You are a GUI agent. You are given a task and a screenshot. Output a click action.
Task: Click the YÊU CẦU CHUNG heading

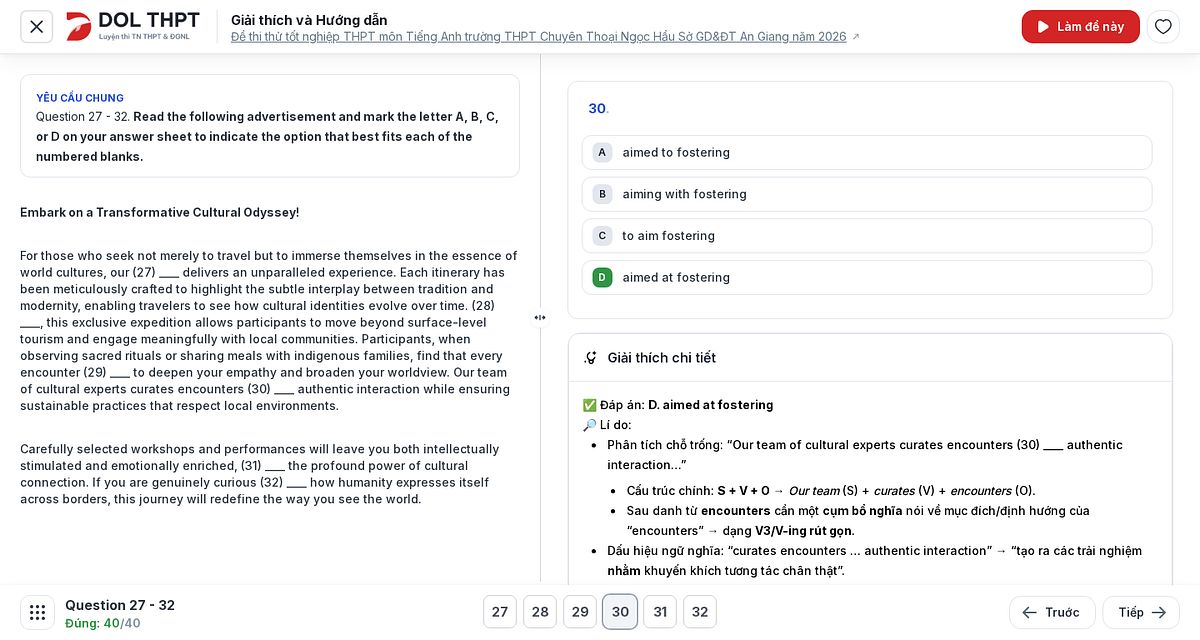[x=80, y=98]
